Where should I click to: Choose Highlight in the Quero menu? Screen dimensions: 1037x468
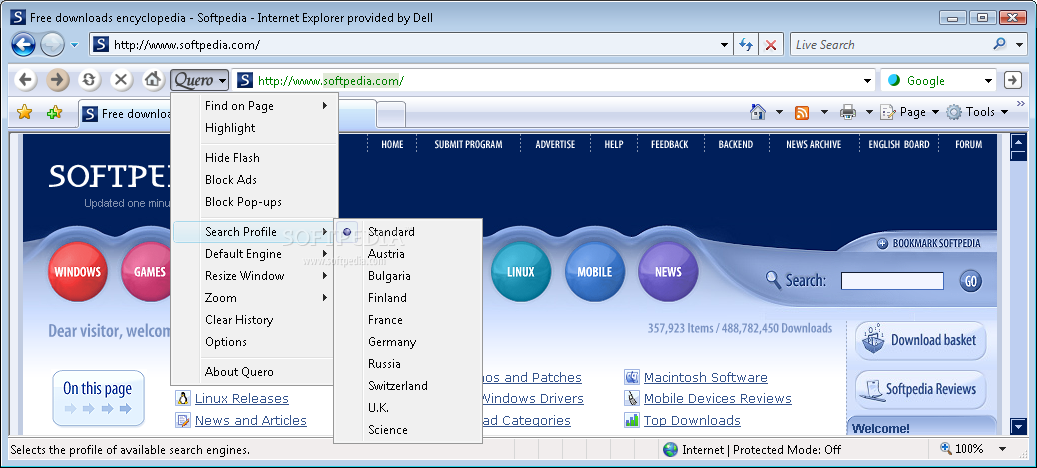[x=255, y=128]
